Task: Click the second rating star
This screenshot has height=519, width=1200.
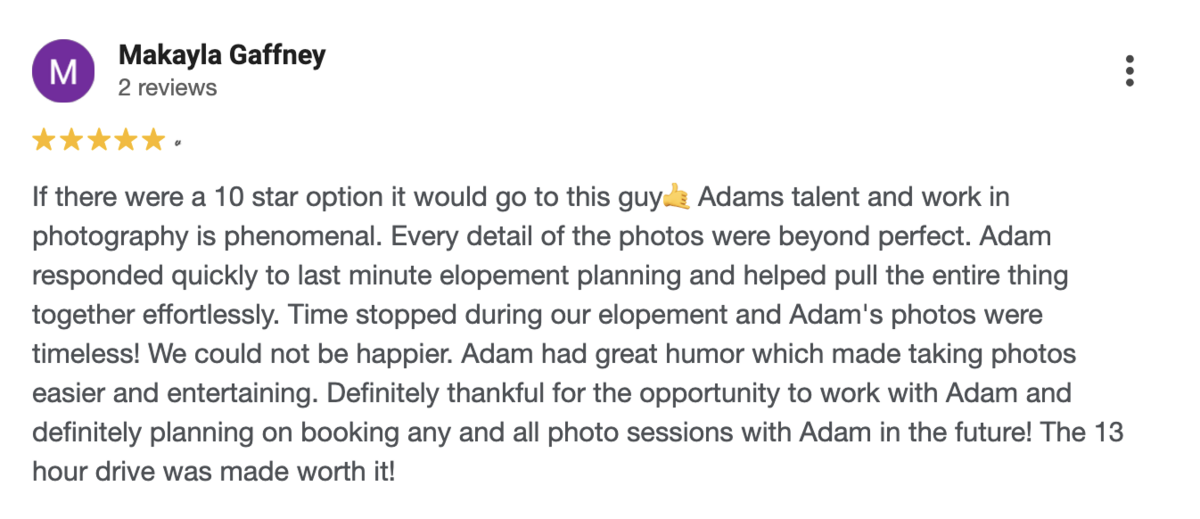Action: (71, 140)
